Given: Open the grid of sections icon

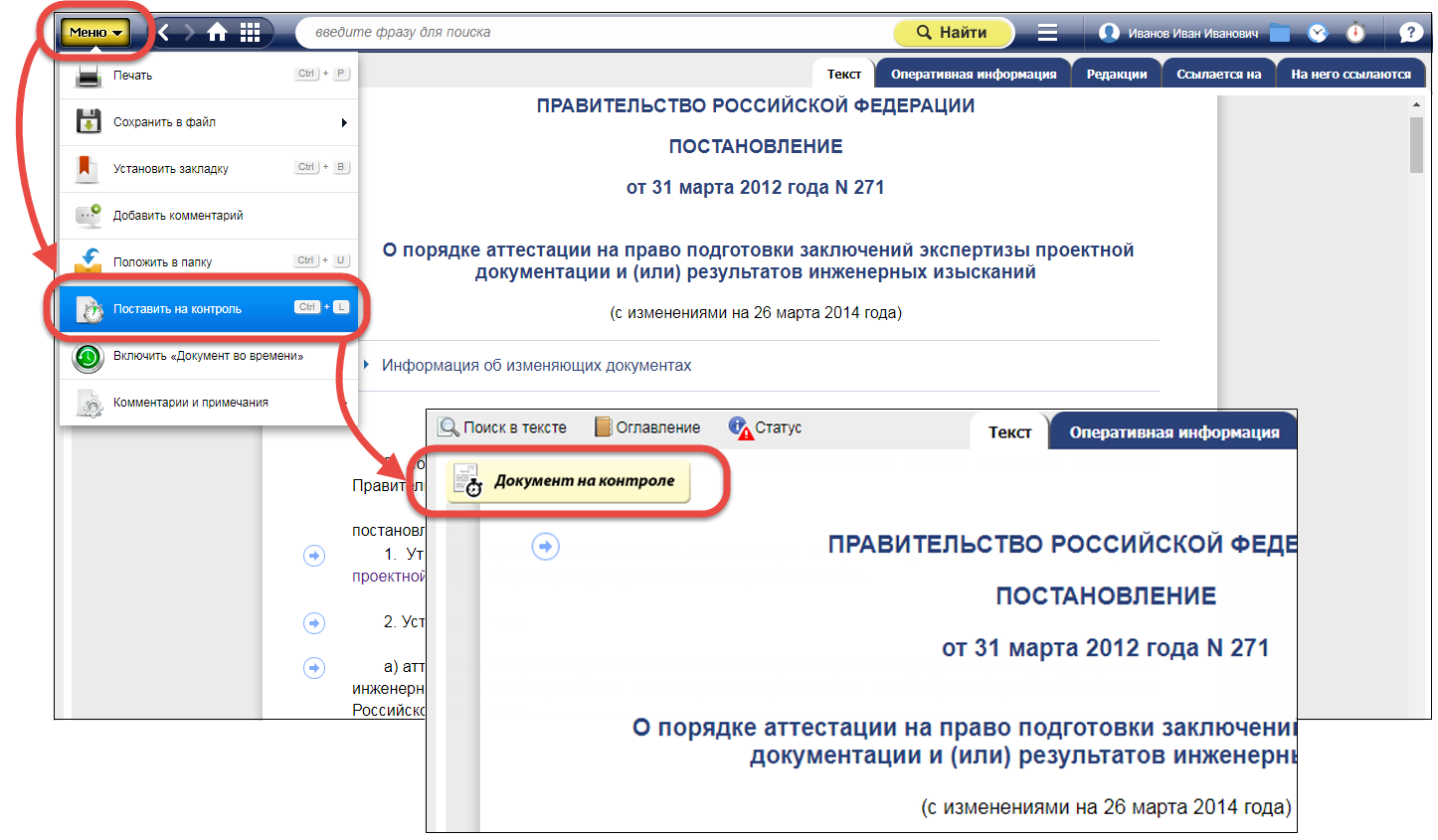Looking at the screenshot, I should 250,33.
